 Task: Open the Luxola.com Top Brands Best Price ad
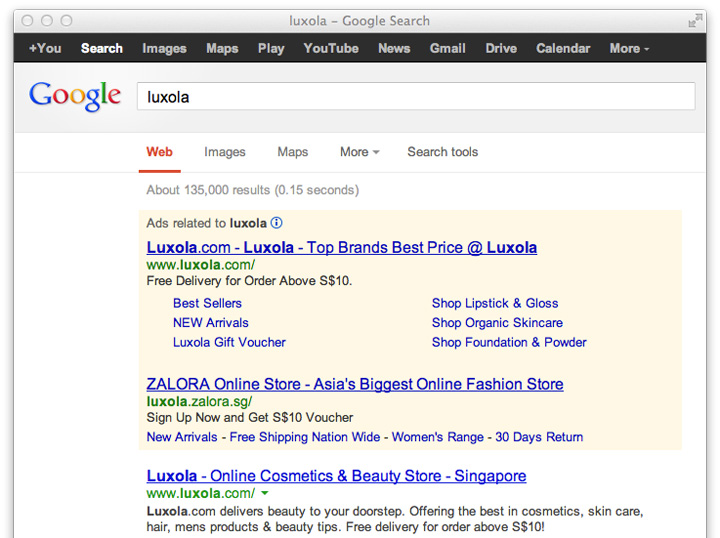pyautogui.click(x=342, y=247)
